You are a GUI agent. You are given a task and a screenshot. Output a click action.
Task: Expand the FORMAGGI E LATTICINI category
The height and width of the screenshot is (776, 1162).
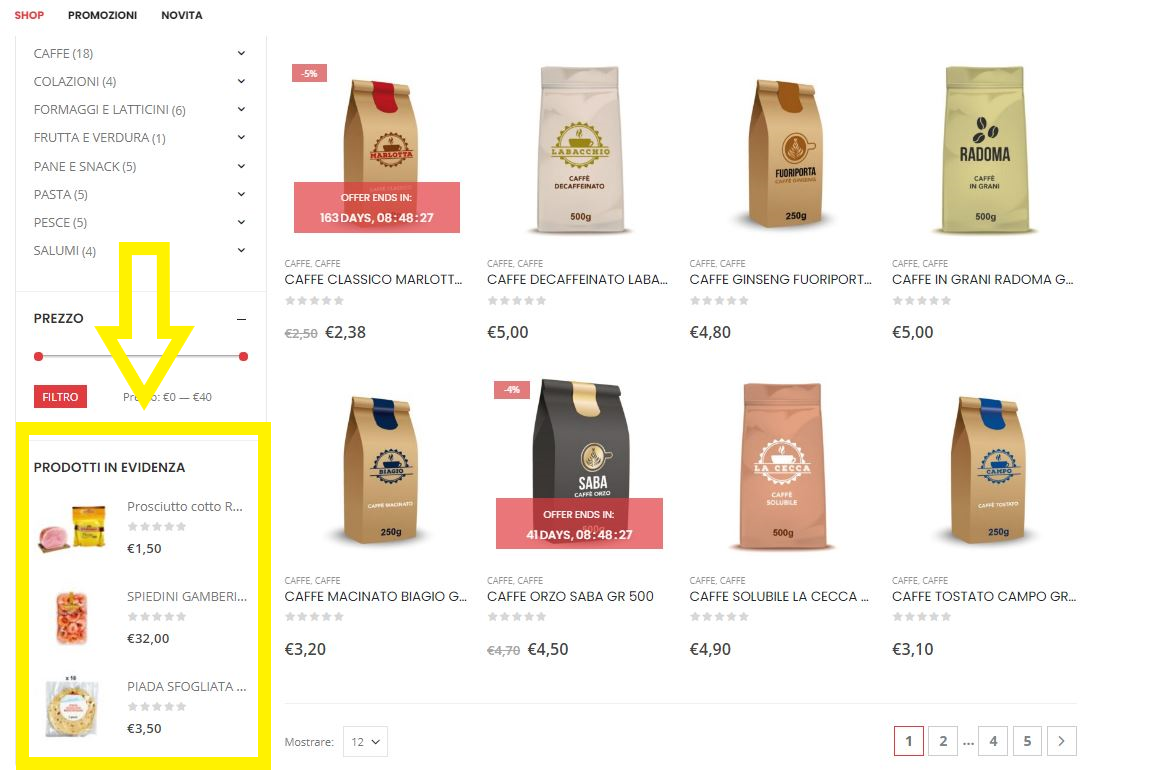(x=242, y=110)
